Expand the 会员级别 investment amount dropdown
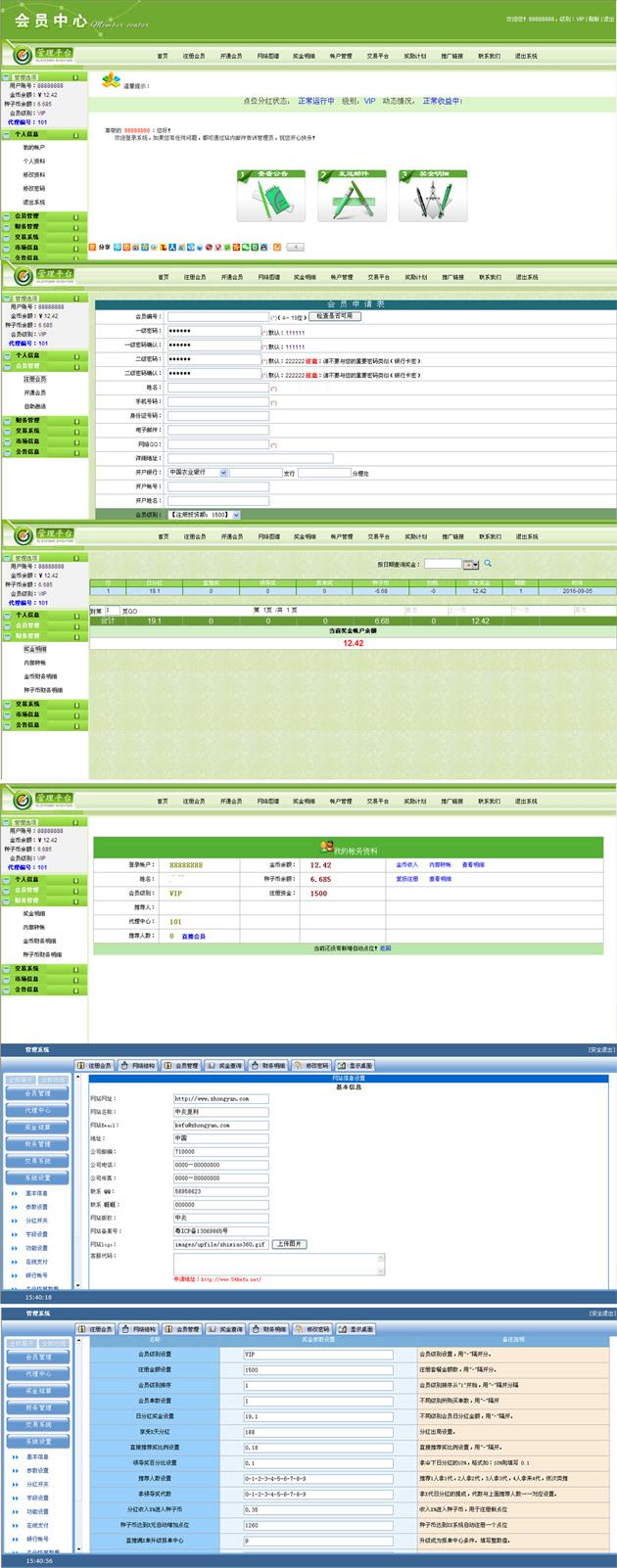 click(x=204, y=515)
